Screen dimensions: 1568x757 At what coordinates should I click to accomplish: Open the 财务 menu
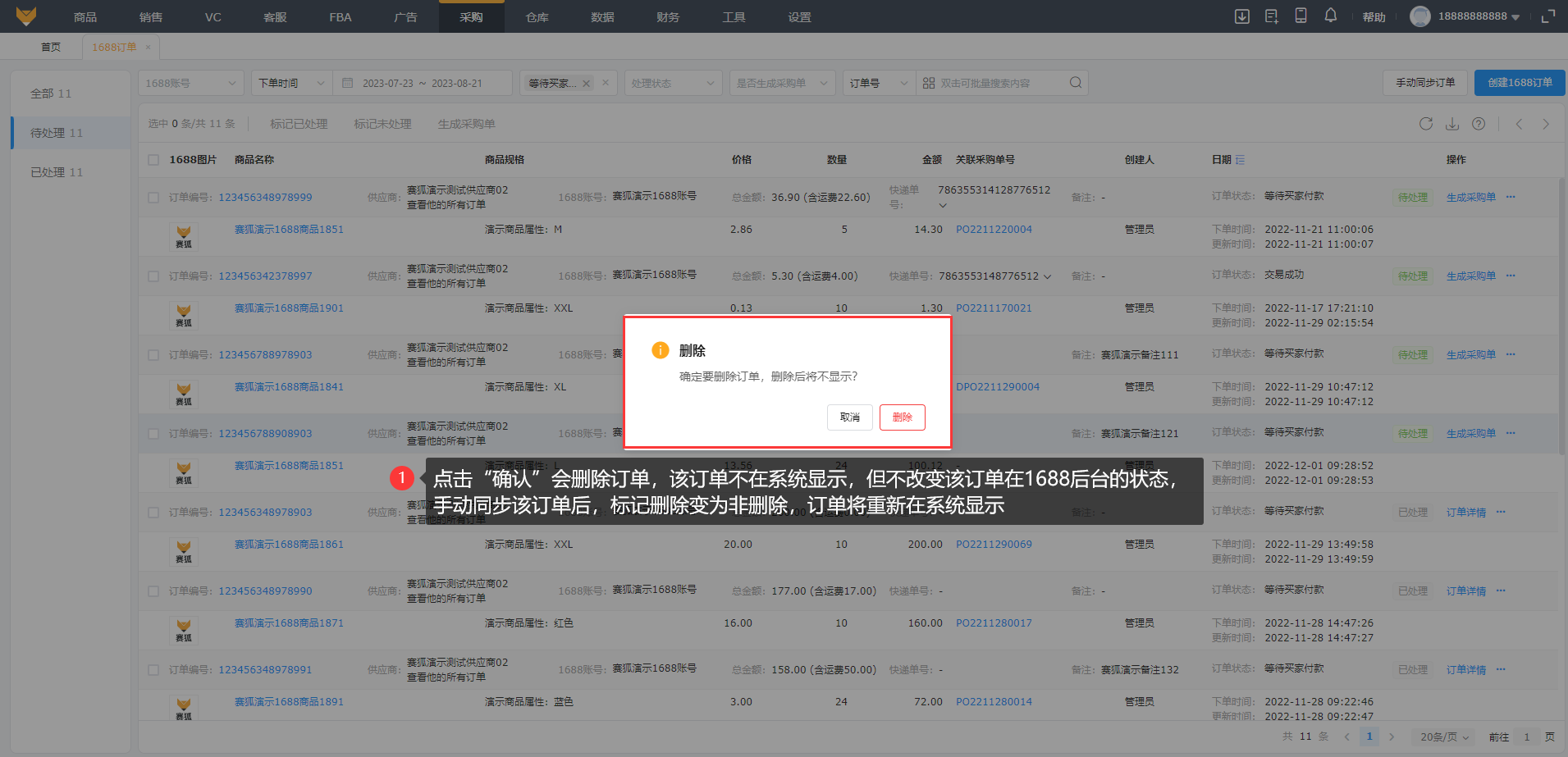click(669, 16)
